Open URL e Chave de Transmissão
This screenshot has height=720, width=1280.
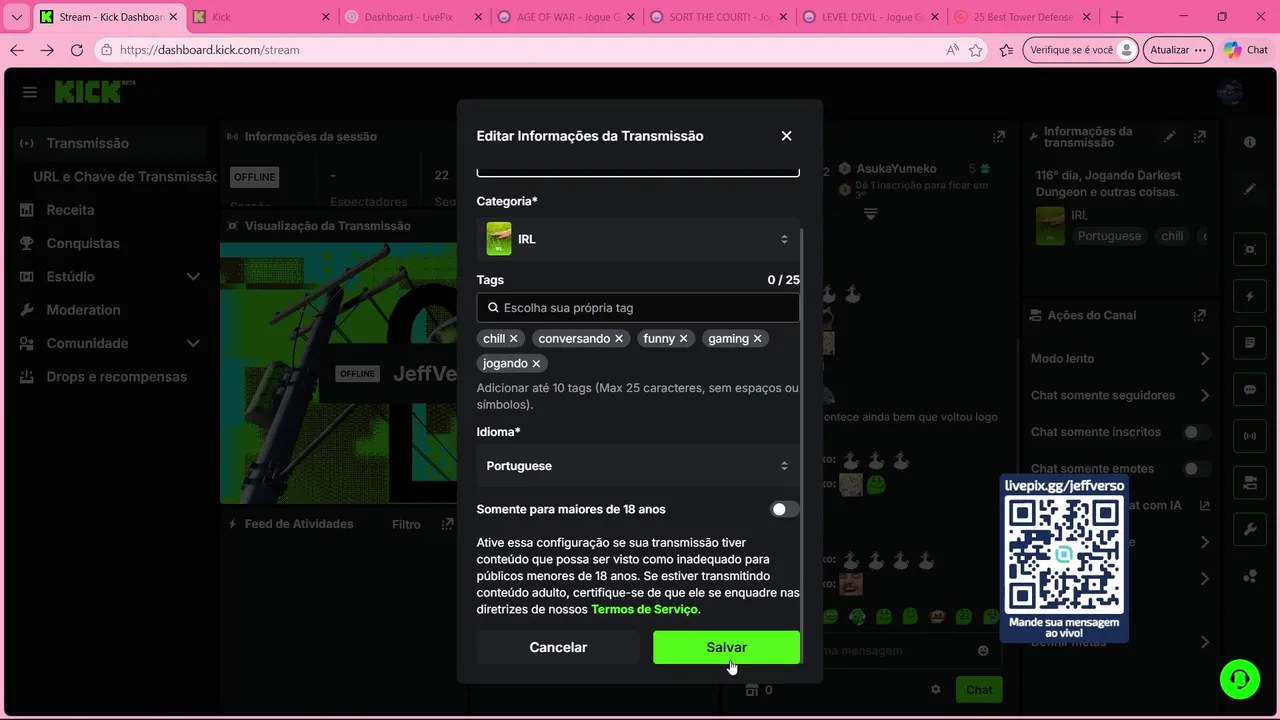click(x=125, y=177)
